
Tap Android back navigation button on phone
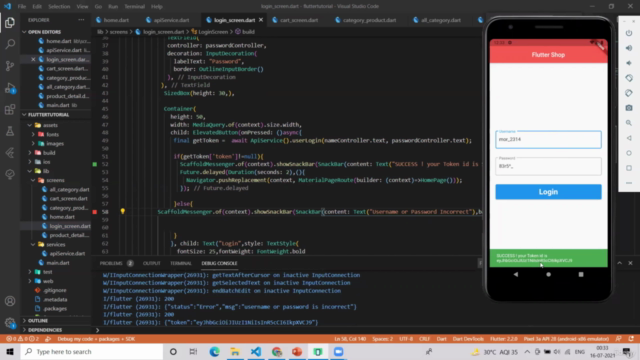[x=516, y=274]
